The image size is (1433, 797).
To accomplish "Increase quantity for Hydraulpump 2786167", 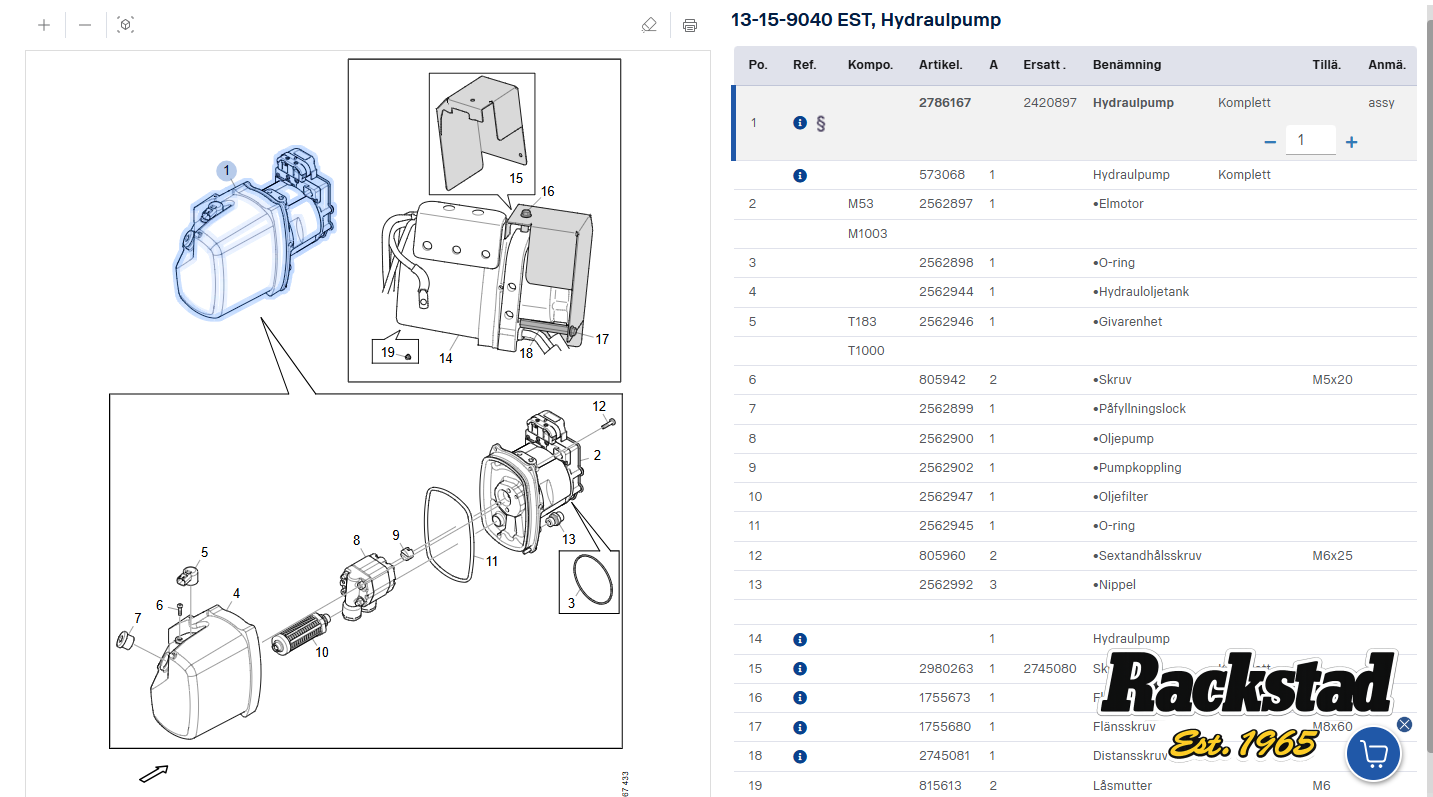I will (x=1352, y=142).
